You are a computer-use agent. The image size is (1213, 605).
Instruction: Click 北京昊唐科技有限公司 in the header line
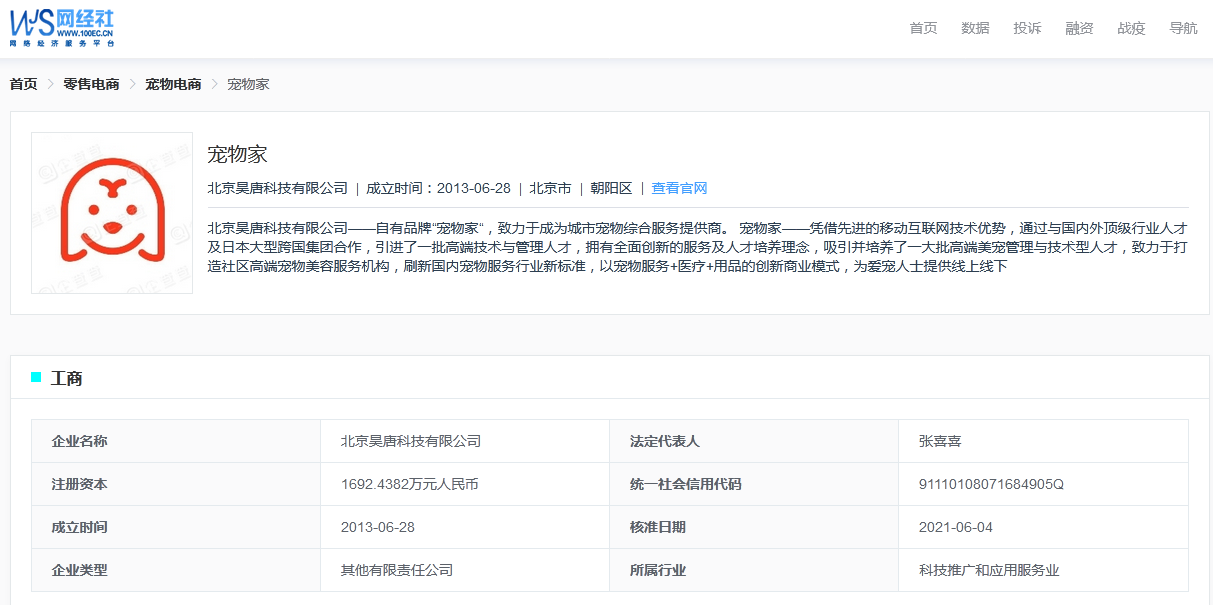(x=277, y=188)
